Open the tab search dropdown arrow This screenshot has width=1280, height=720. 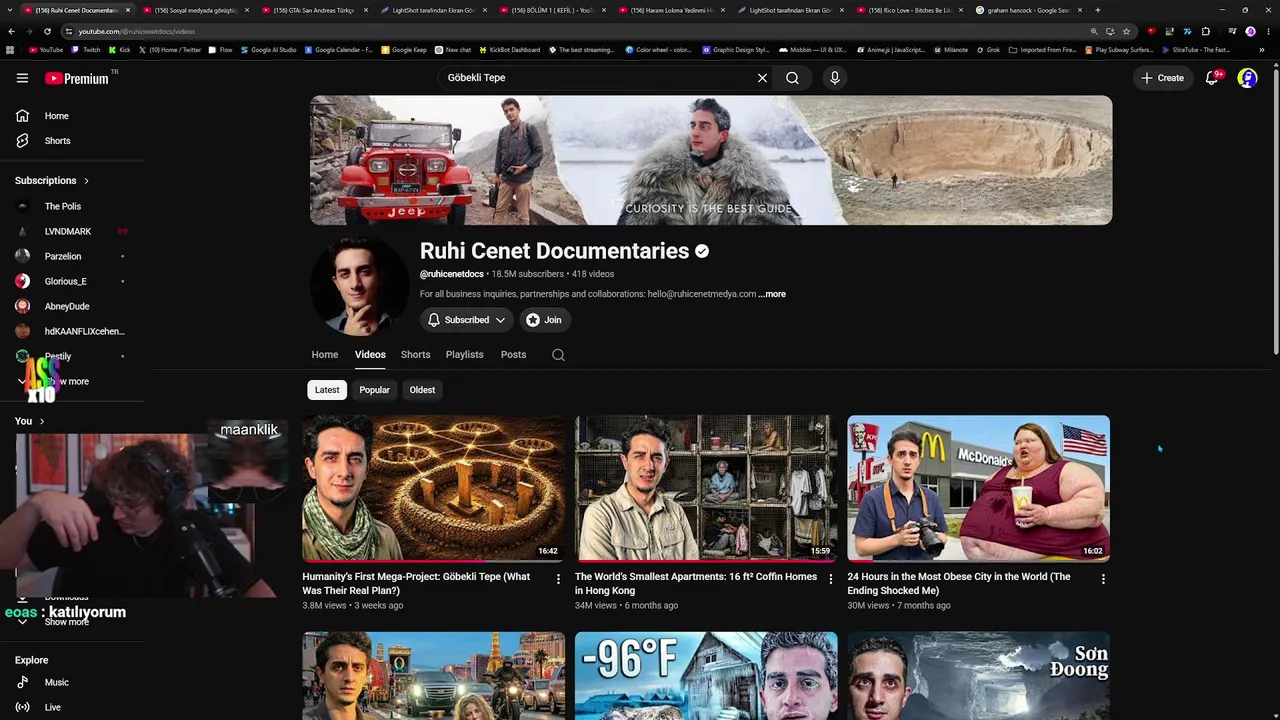point(10,10)
